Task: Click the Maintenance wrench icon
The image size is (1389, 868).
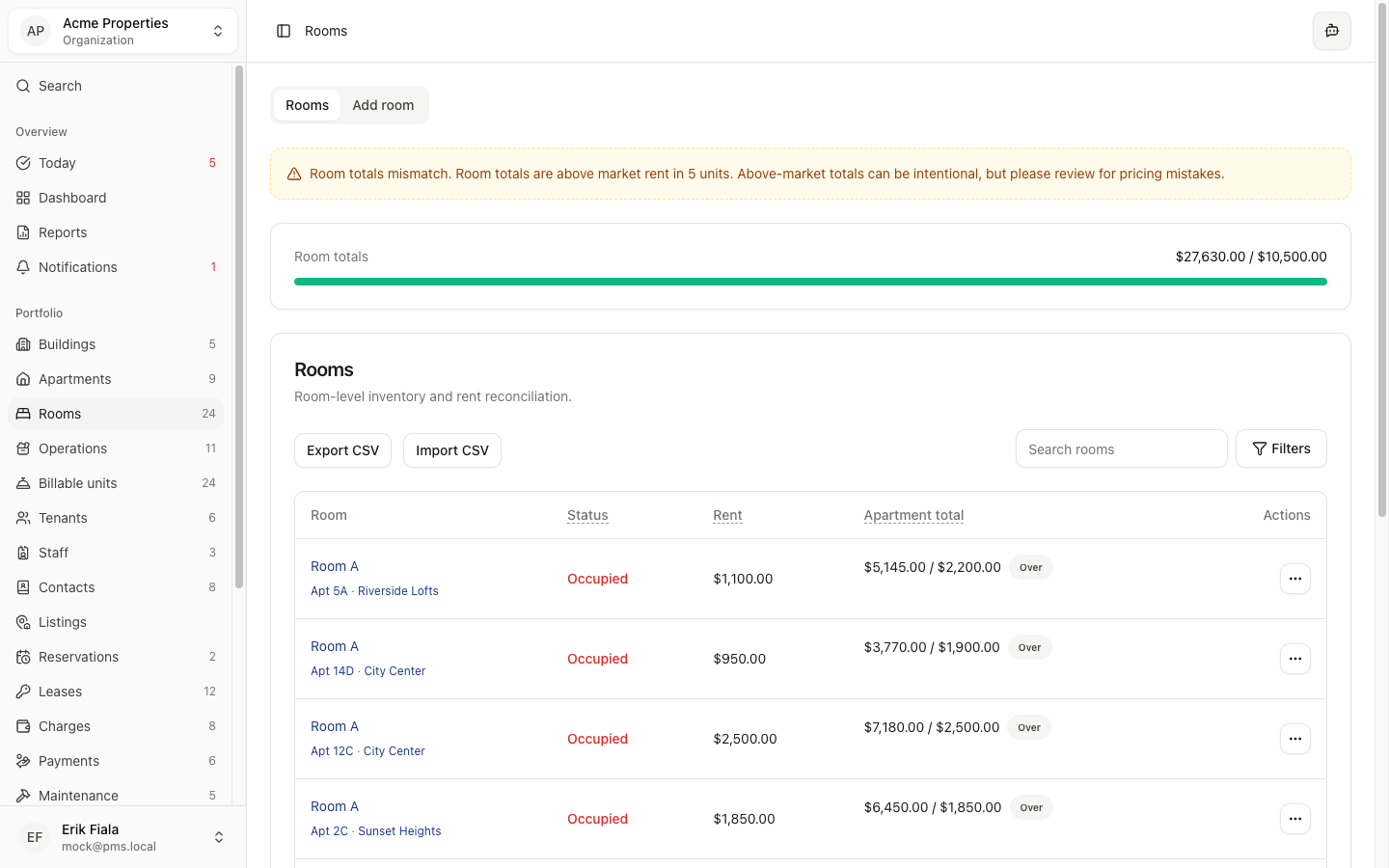Action: [23, 796]
